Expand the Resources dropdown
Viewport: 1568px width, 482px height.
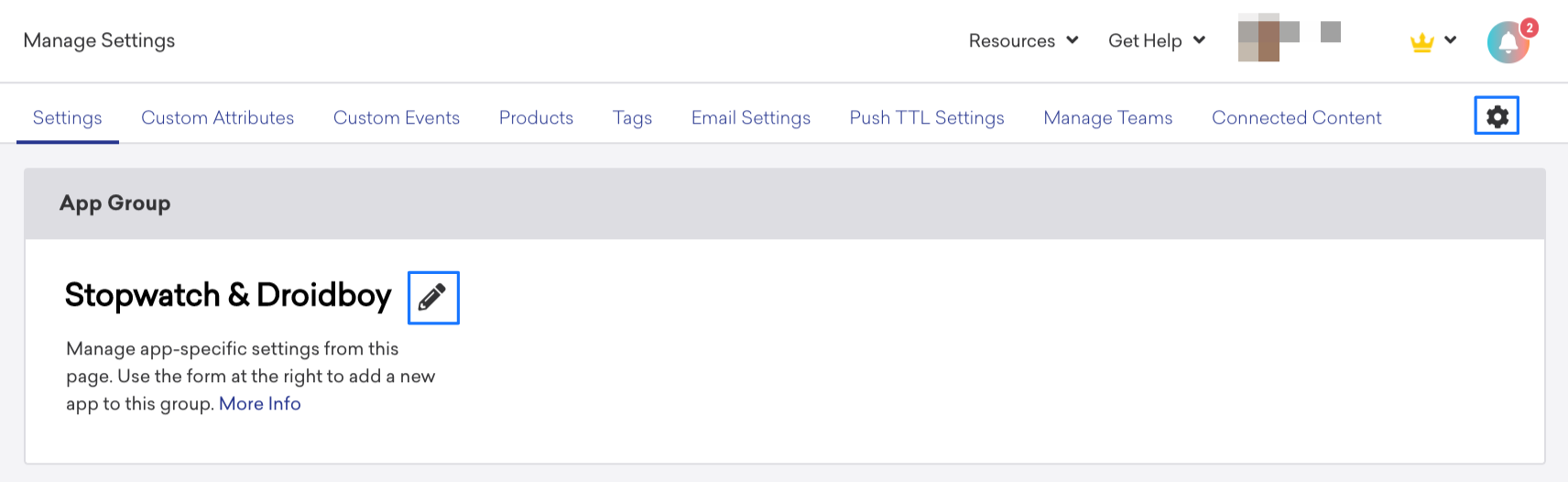(x=1023, y=40)
